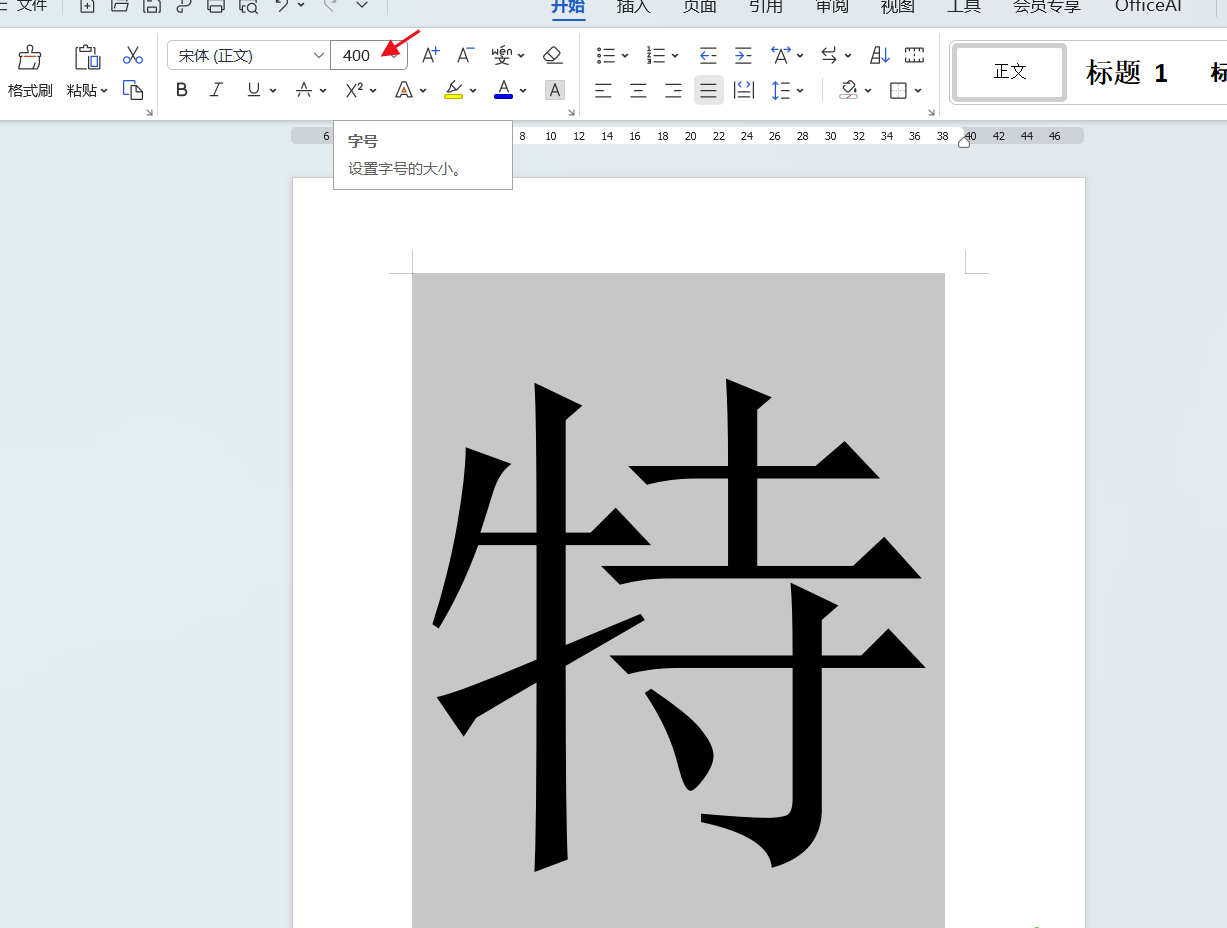Toggle Justify alignment
The width and height of the screenshot is (1227, 928).
[x=708, y=91]
